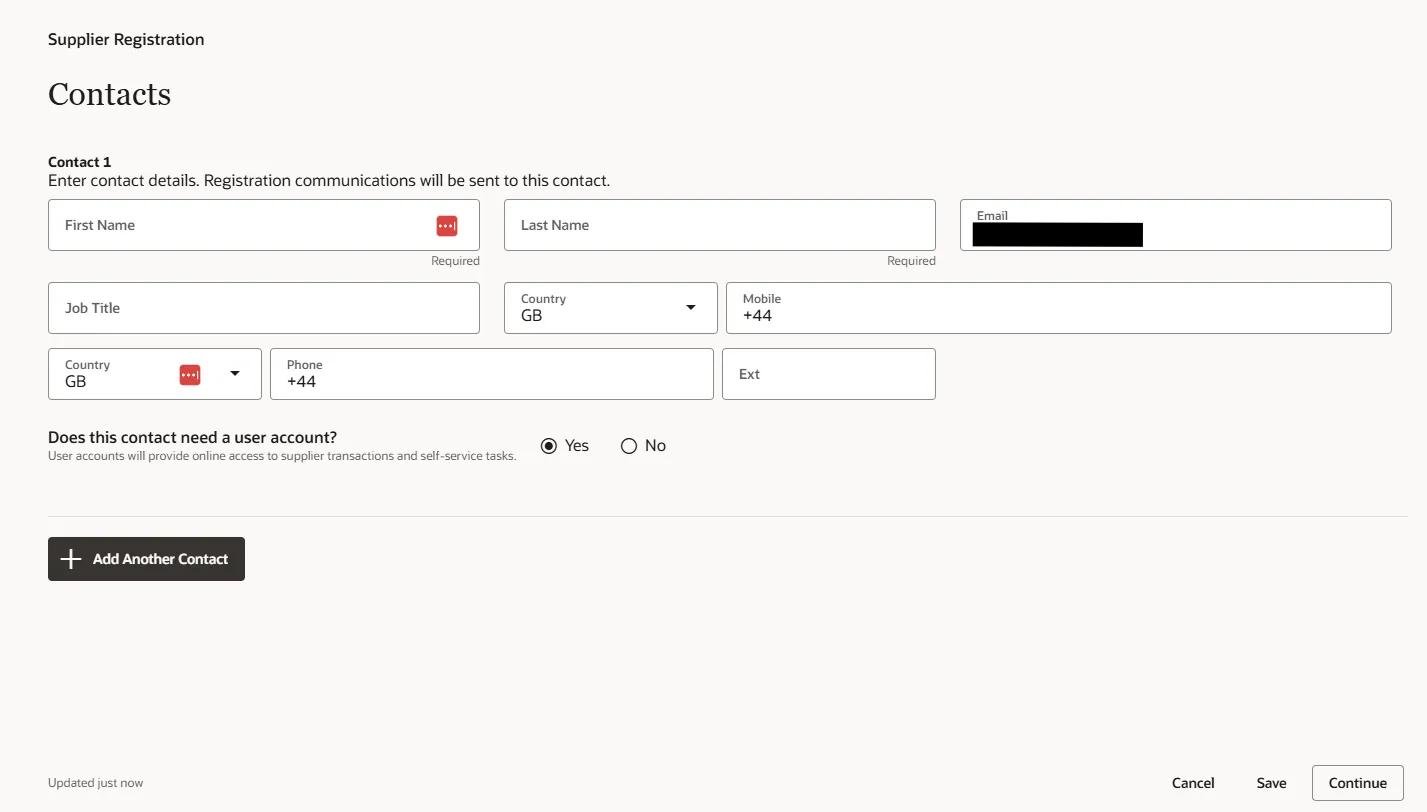This screenshot has height=812, width=1427.
Task: Click the 'Enter contact details' instruction text
Action: pos(329,181)
